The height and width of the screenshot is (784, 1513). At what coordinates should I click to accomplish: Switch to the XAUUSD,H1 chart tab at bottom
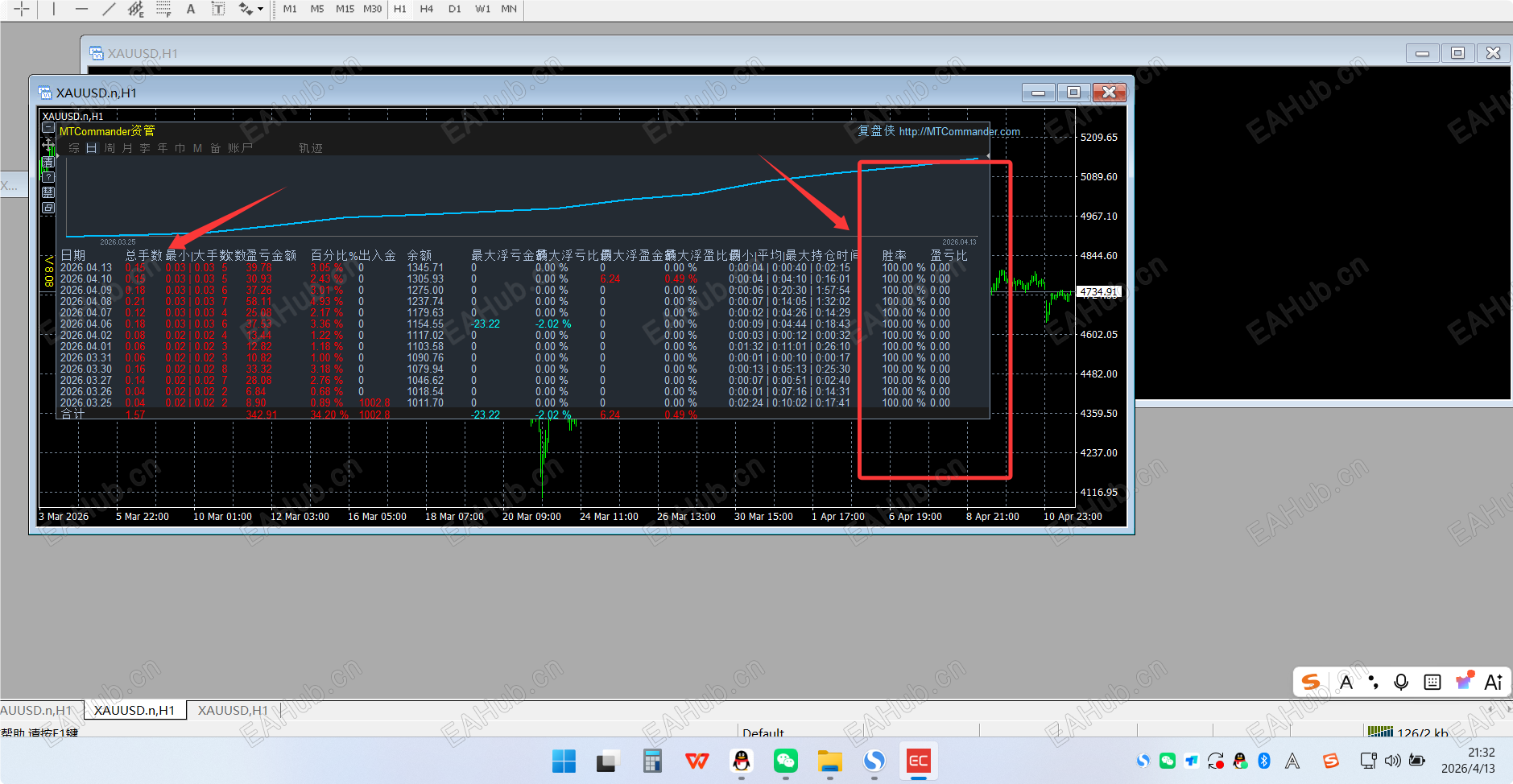point(233,711)
